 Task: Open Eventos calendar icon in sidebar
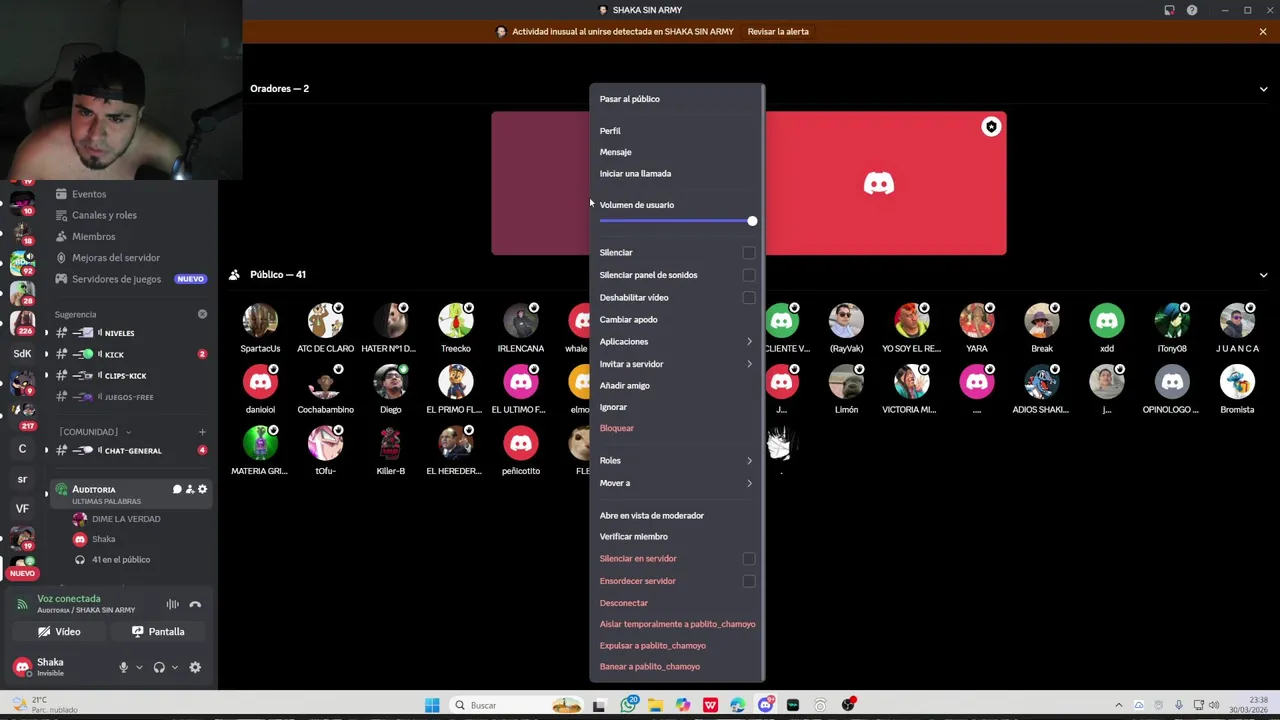[61, 194]
